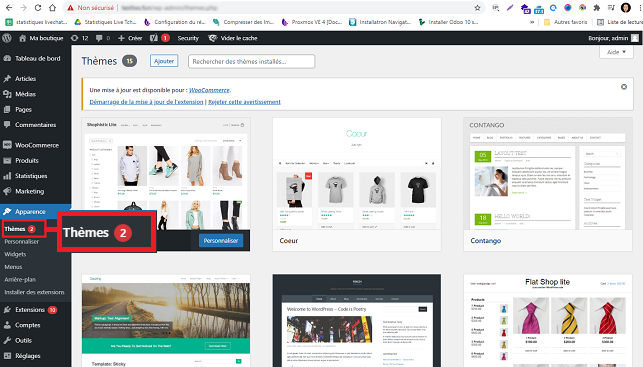The width and height of the screenshot is (643, 367).
Task: Open Personnaliser submenu item
Action: (22, 242)
